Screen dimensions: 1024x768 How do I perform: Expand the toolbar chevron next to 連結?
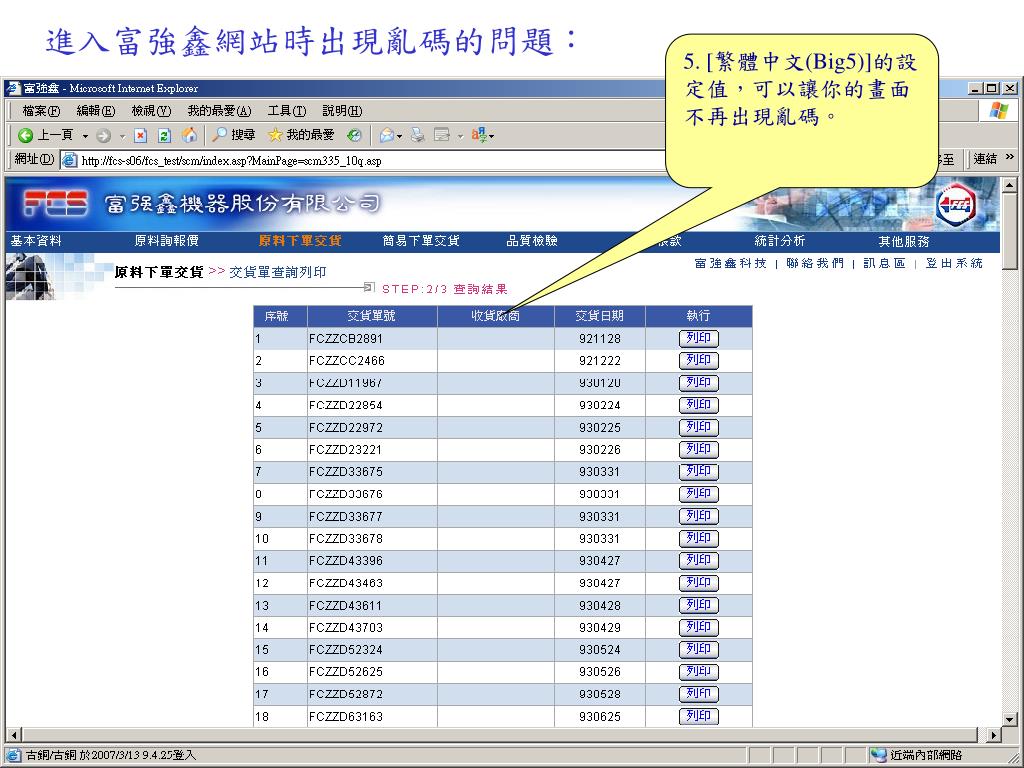click(x=1010, y=157)
